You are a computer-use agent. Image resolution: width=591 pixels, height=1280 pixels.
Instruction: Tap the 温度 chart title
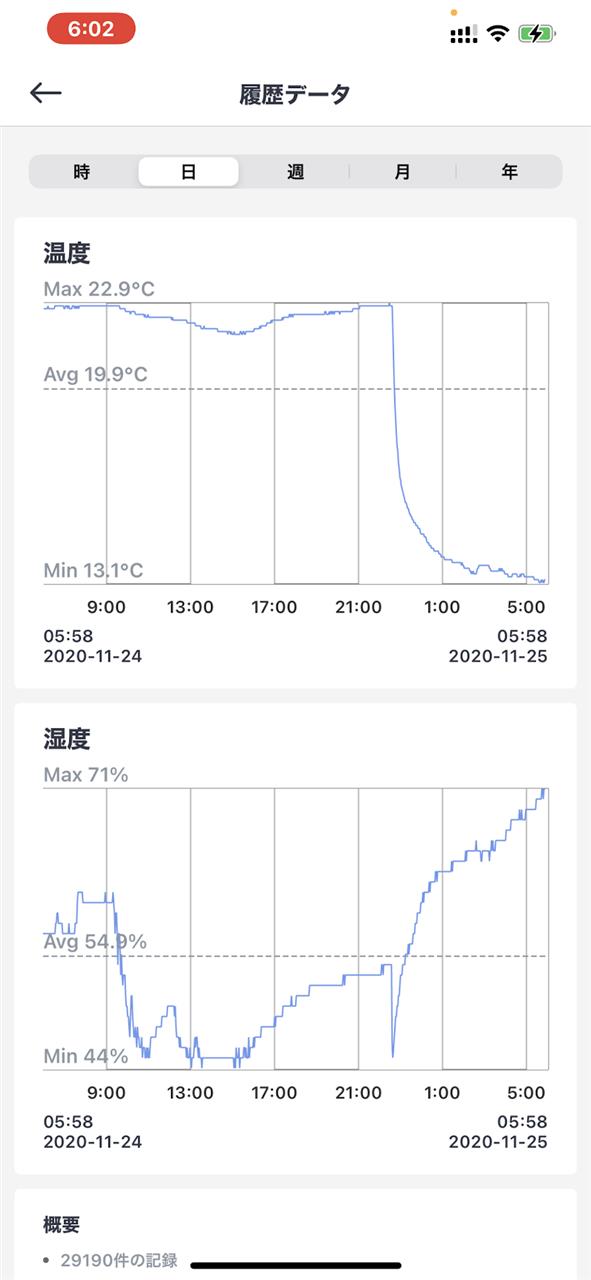coord(67,253)
